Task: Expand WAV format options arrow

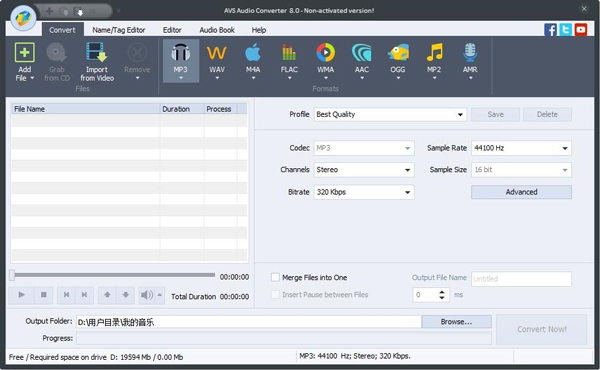Action: click(x=217, y=78)
